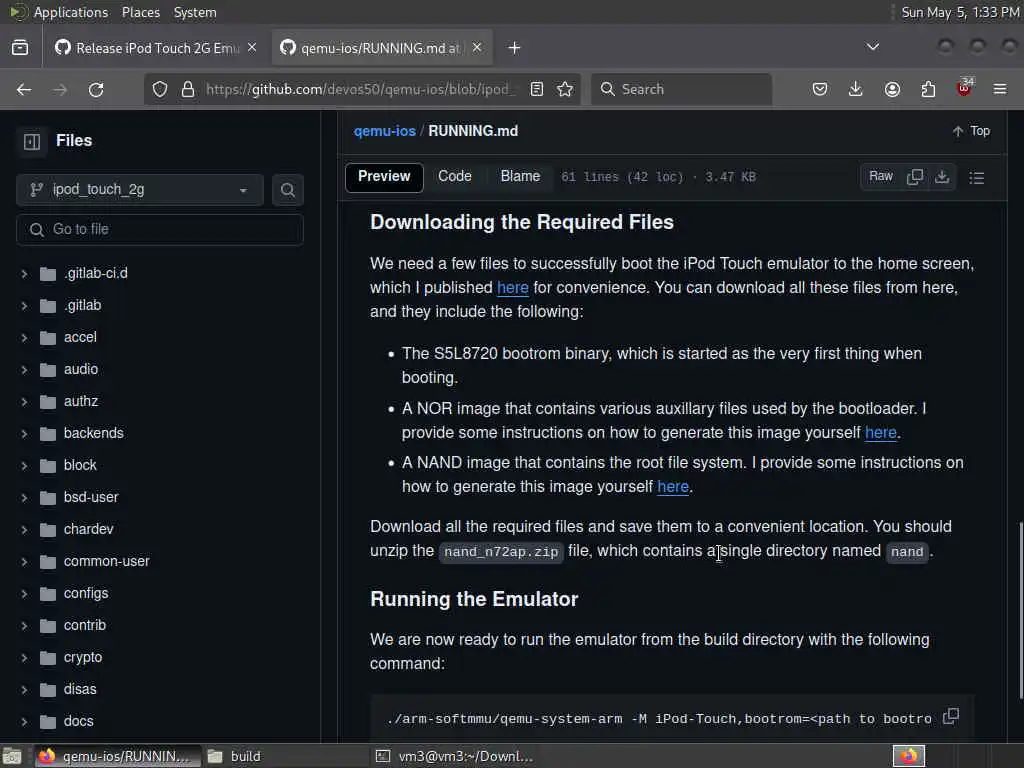This screenshot has width=1024, height=768.
Task: Open the document outline list icon
Action: point(977,178)
